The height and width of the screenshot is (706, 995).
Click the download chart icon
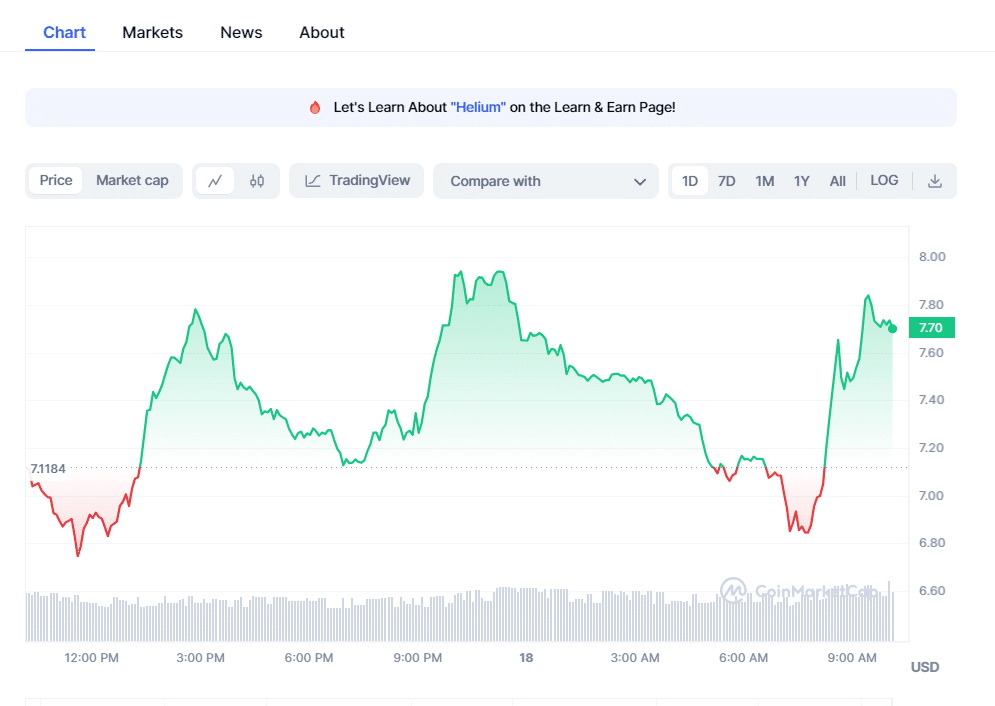click(x=935, y=181)
